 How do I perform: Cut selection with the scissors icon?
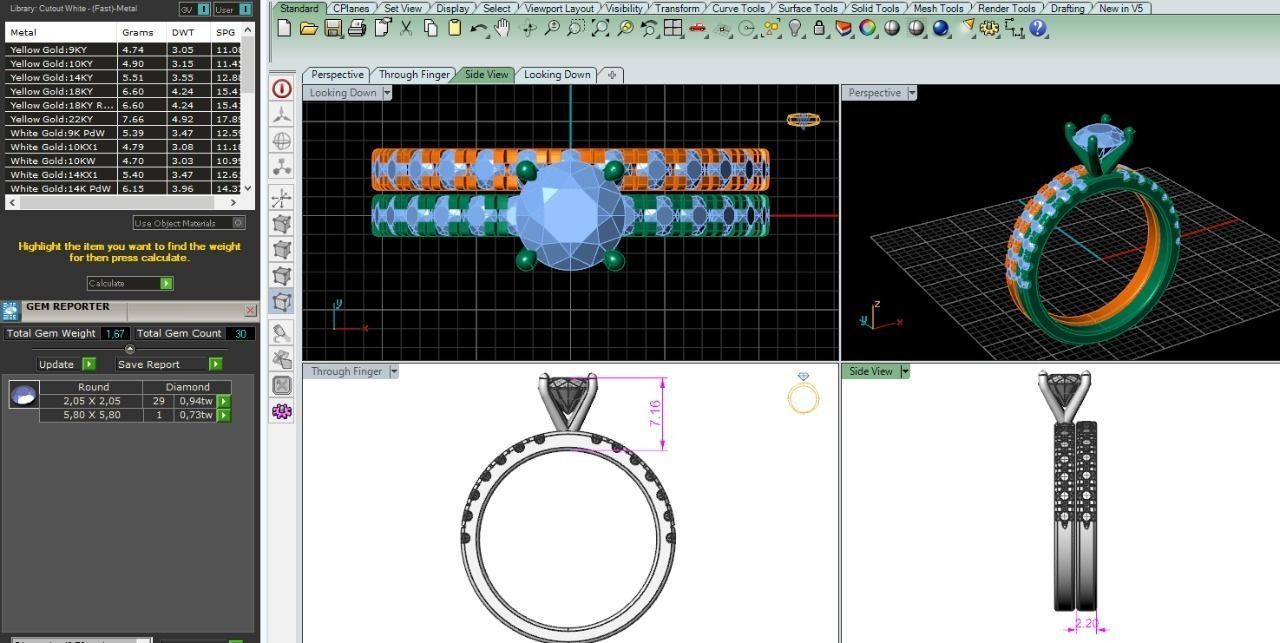click(406, 28)
